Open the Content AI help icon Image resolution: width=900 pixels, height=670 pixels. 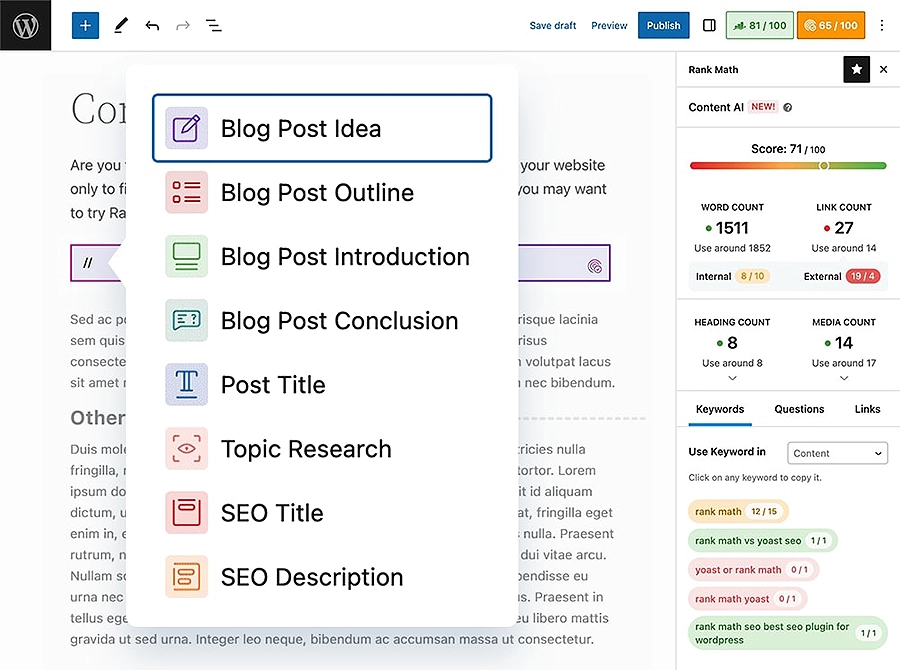click(x=789, y=108)
